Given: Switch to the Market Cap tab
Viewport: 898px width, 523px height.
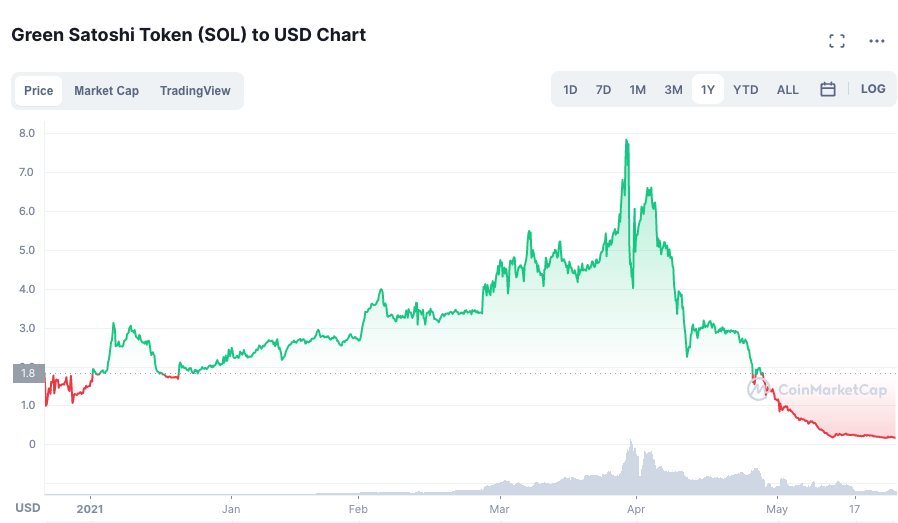Looking at the screenshot, I should click(106, 91).
